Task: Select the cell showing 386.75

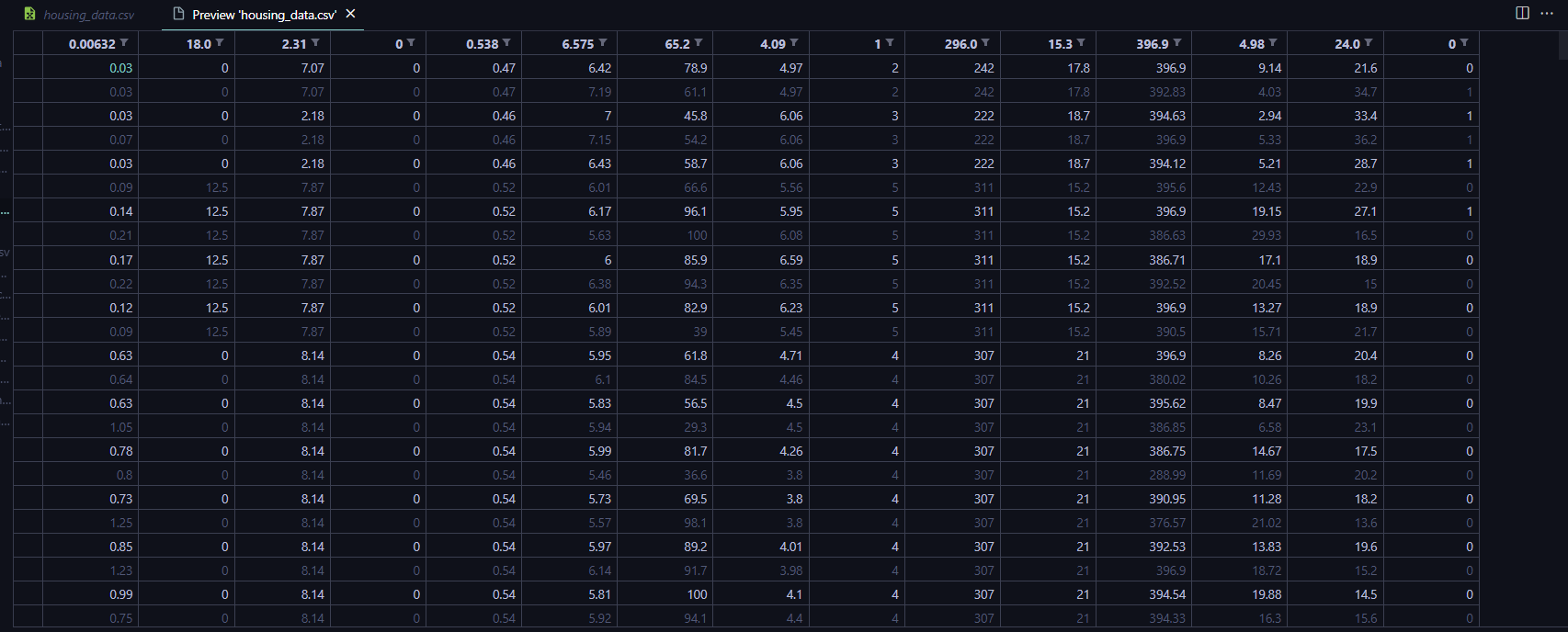Action: pos(1143,451)
